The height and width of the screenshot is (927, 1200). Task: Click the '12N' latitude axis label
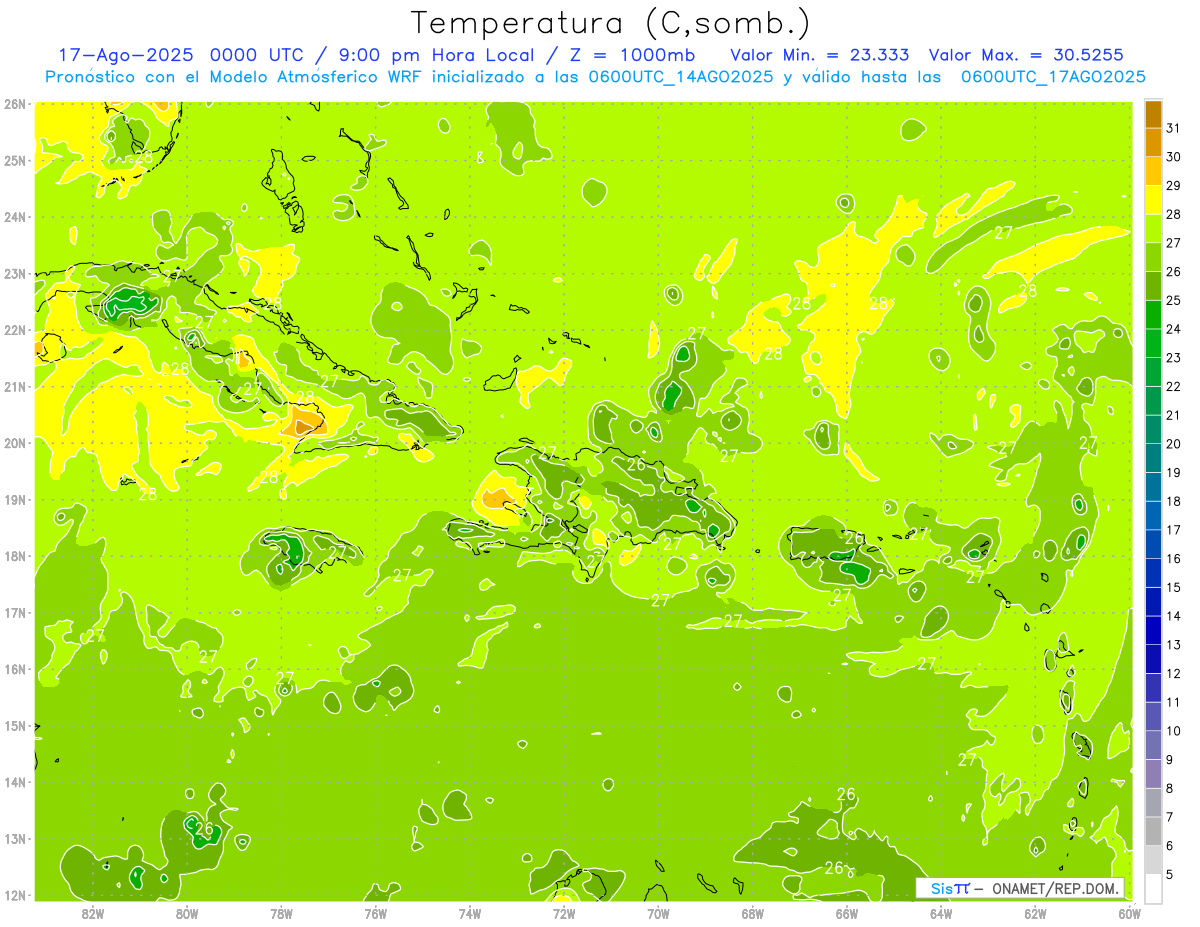(x=14, y=894)
